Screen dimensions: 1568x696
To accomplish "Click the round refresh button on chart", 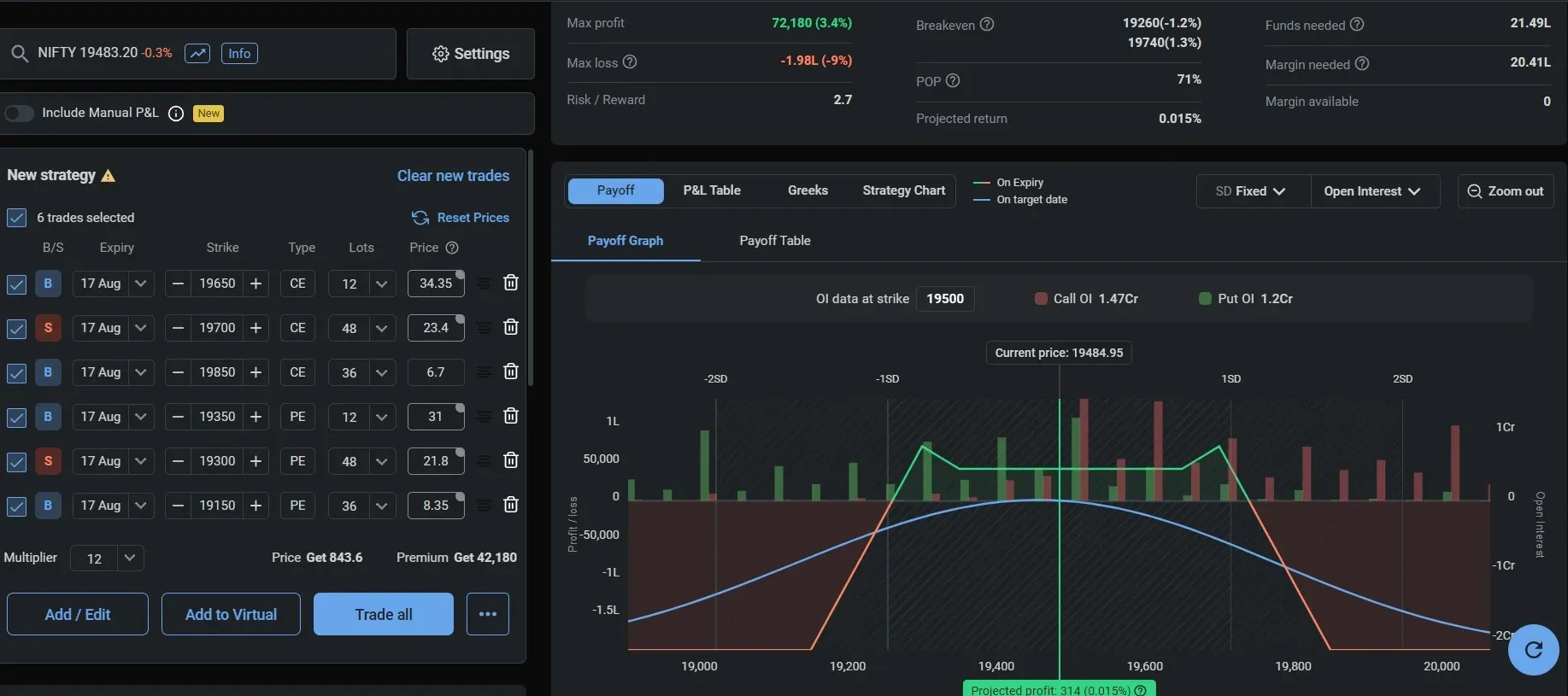I will pyautogui.click(x=1534, y=650).
